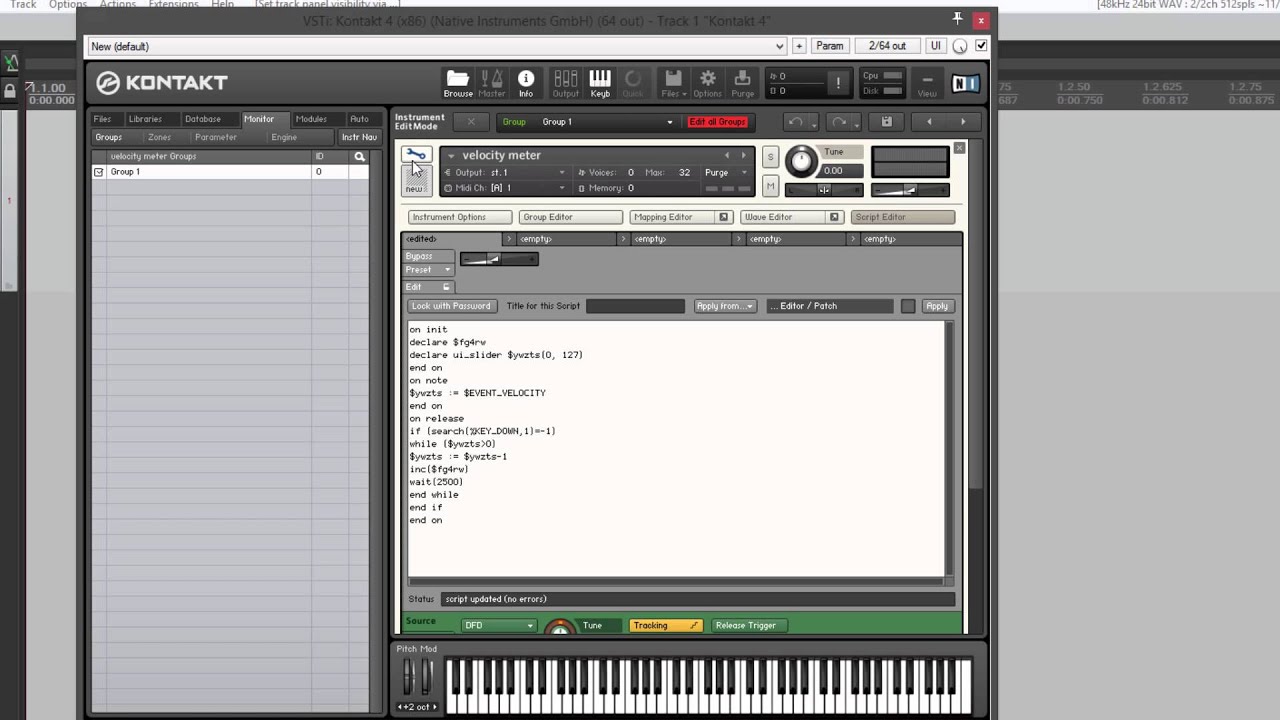Click the plus button beside preset field

[799, 46]
